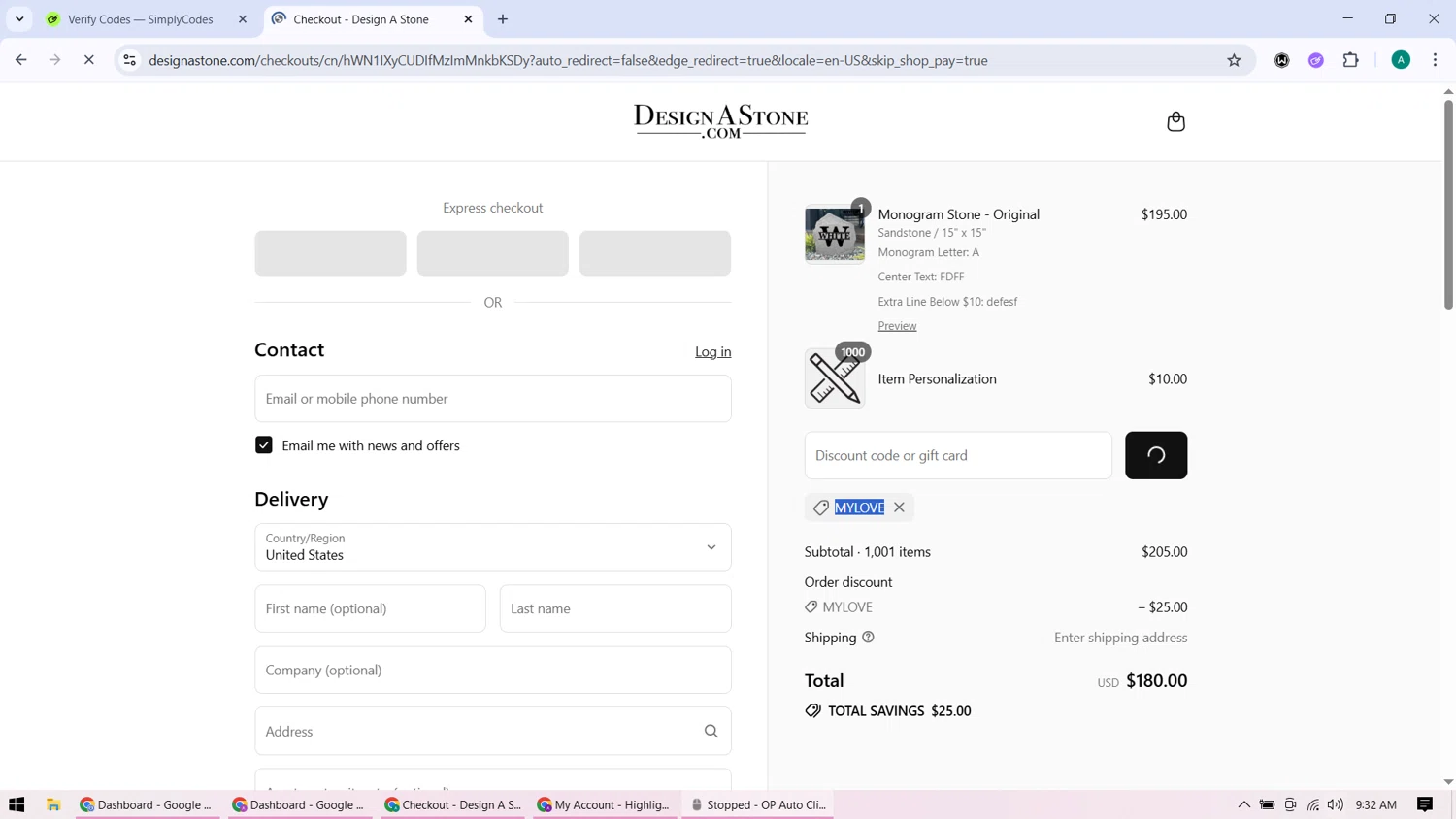Go forward in browser history
Image resolution: width=1456 pixels, height=819 pixels.
point(55,60)
